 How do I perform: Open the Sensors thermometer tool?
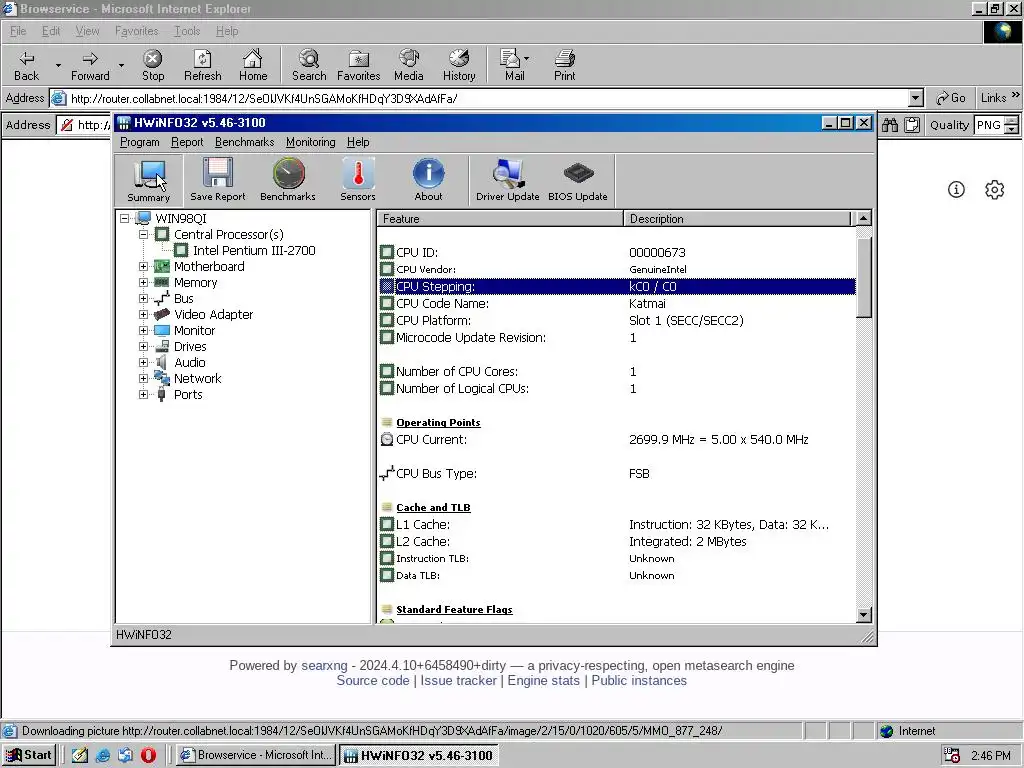pos(358,181)
